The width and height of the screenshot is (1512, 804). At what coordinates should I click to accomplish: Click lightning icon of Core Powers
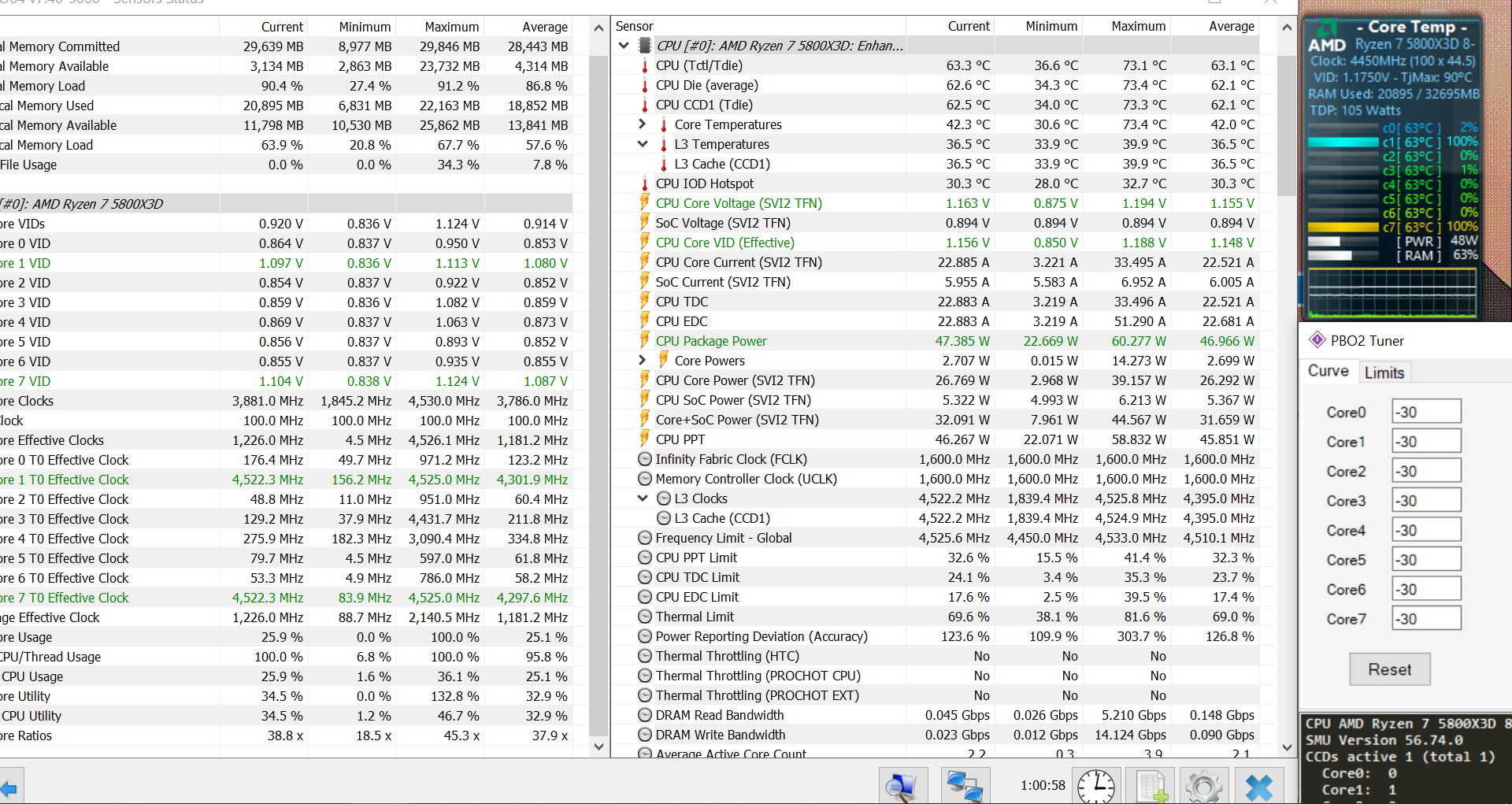(664, 361)
